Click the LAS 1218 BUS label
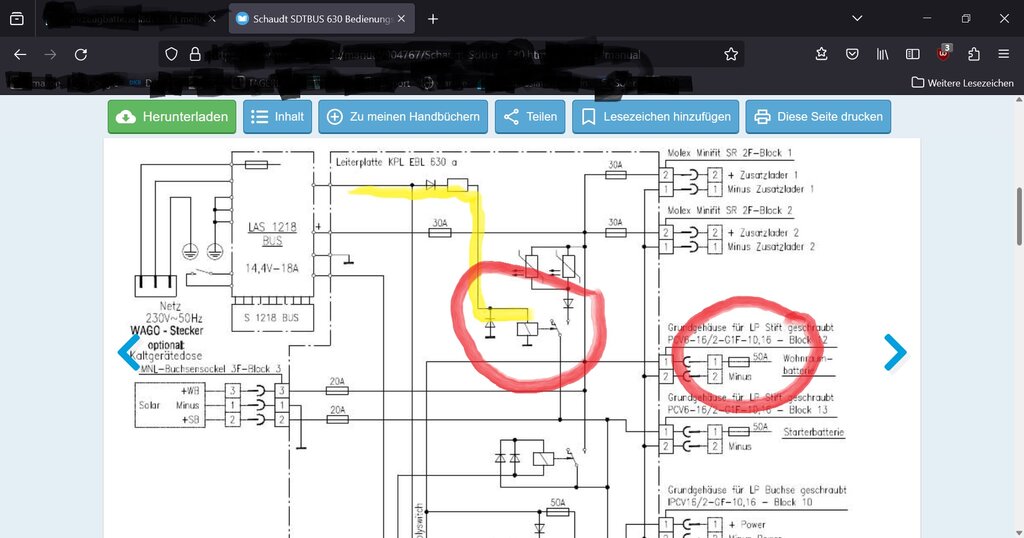The height and width of the screenshot is (538, 1024). click(272, 234)
